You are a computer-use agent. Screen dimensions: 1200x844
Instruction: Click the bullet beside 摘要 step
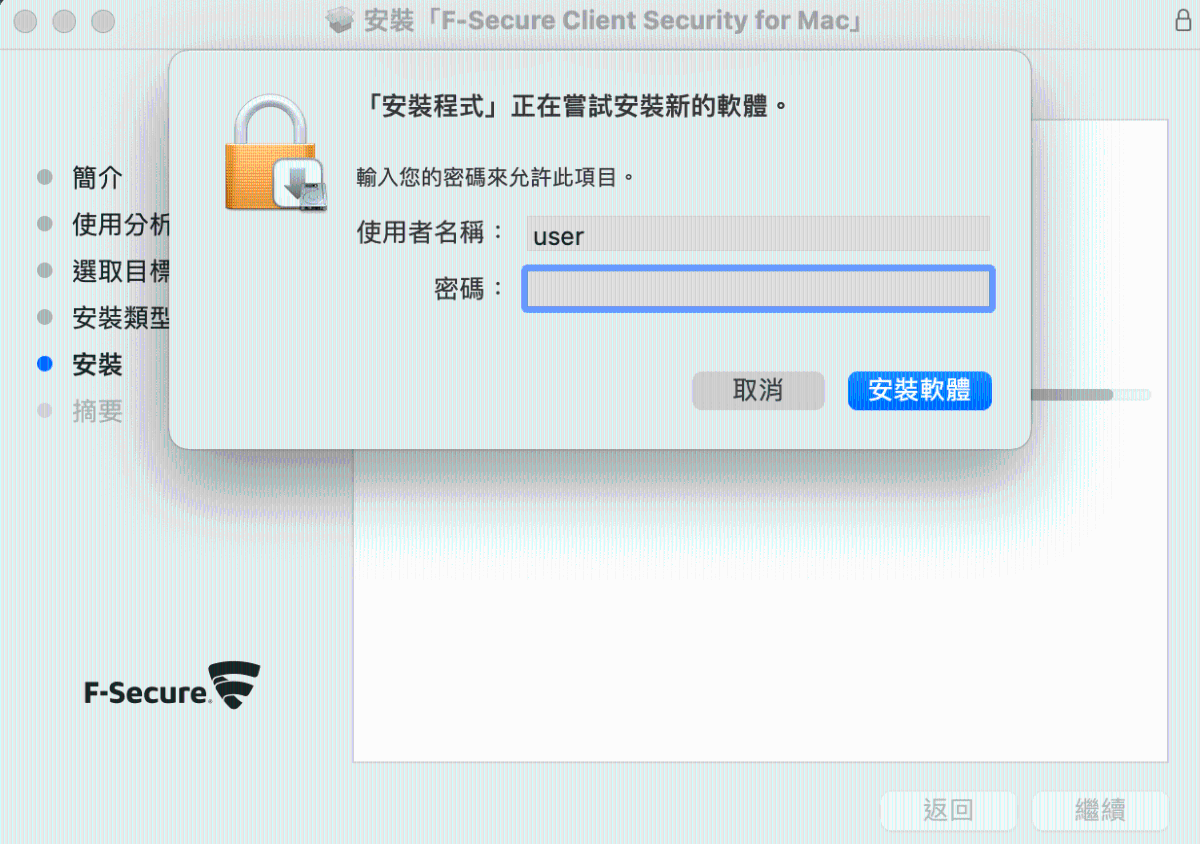44,411
